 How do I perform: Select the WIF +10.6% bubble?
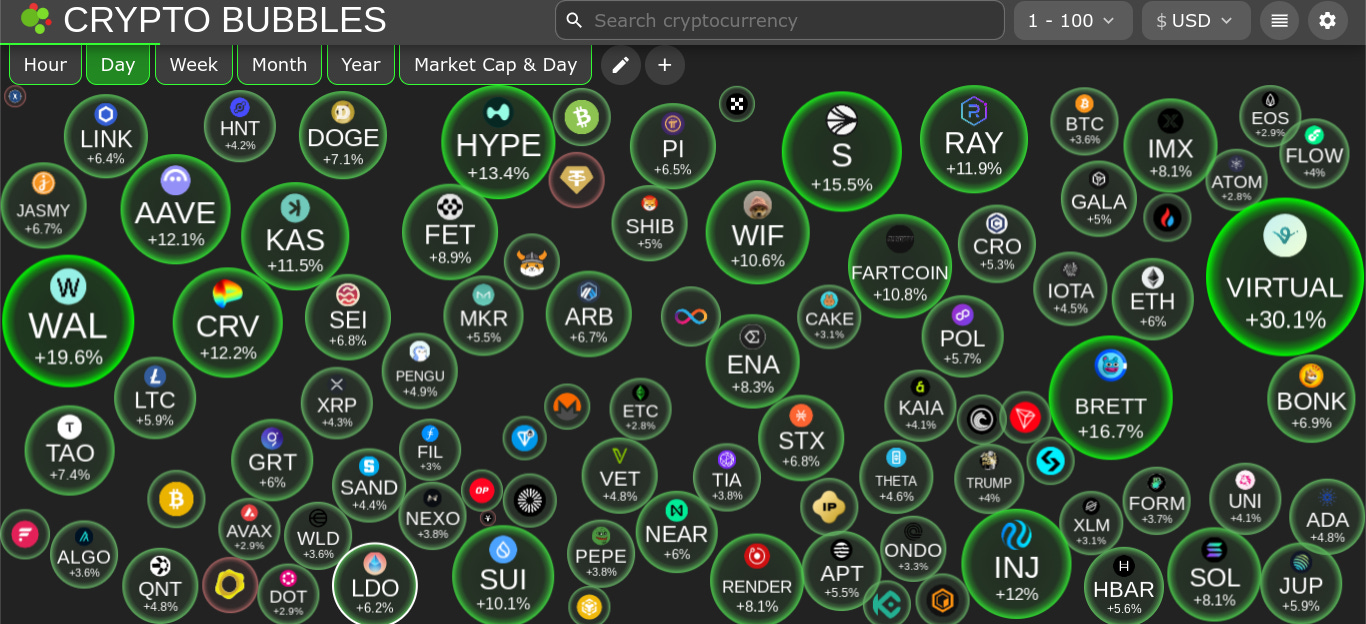point(758,232)
